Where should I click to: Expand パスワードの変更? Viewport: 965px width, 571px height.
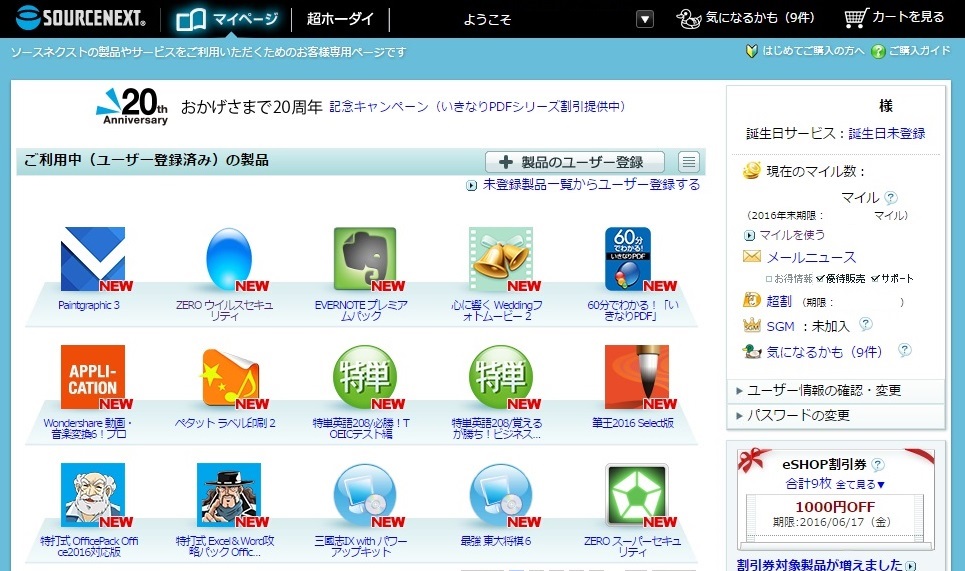coord(836,415)
